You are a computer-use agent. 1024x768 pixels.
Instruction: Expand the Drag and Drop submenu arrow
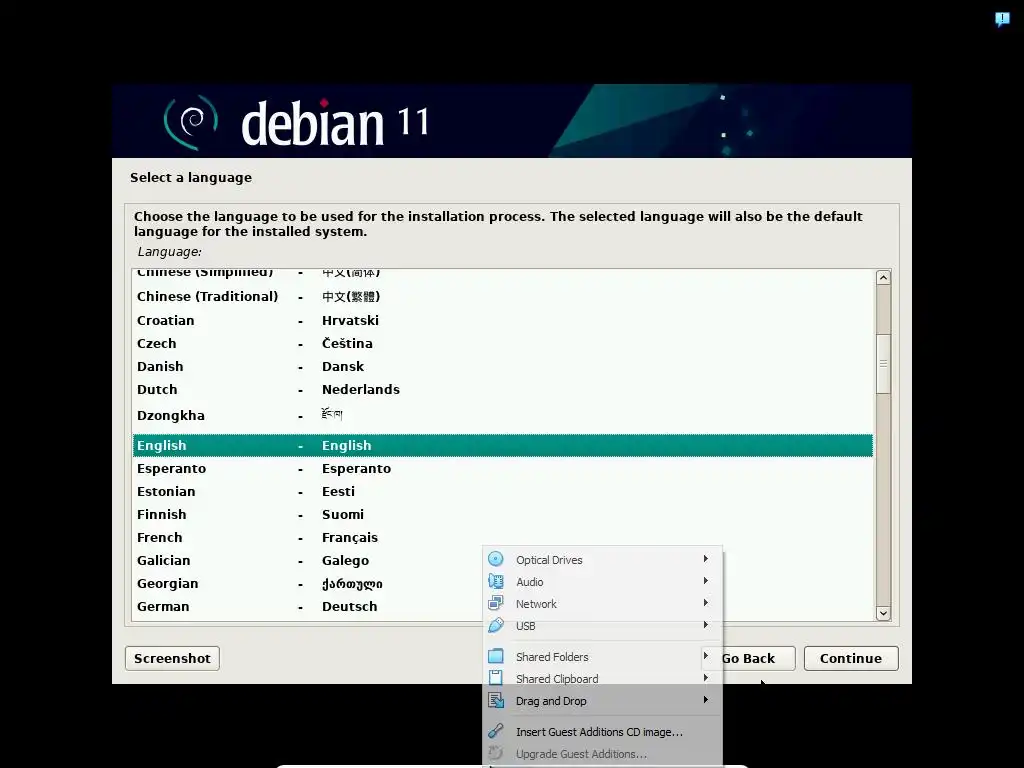click(x=705, y=700)
